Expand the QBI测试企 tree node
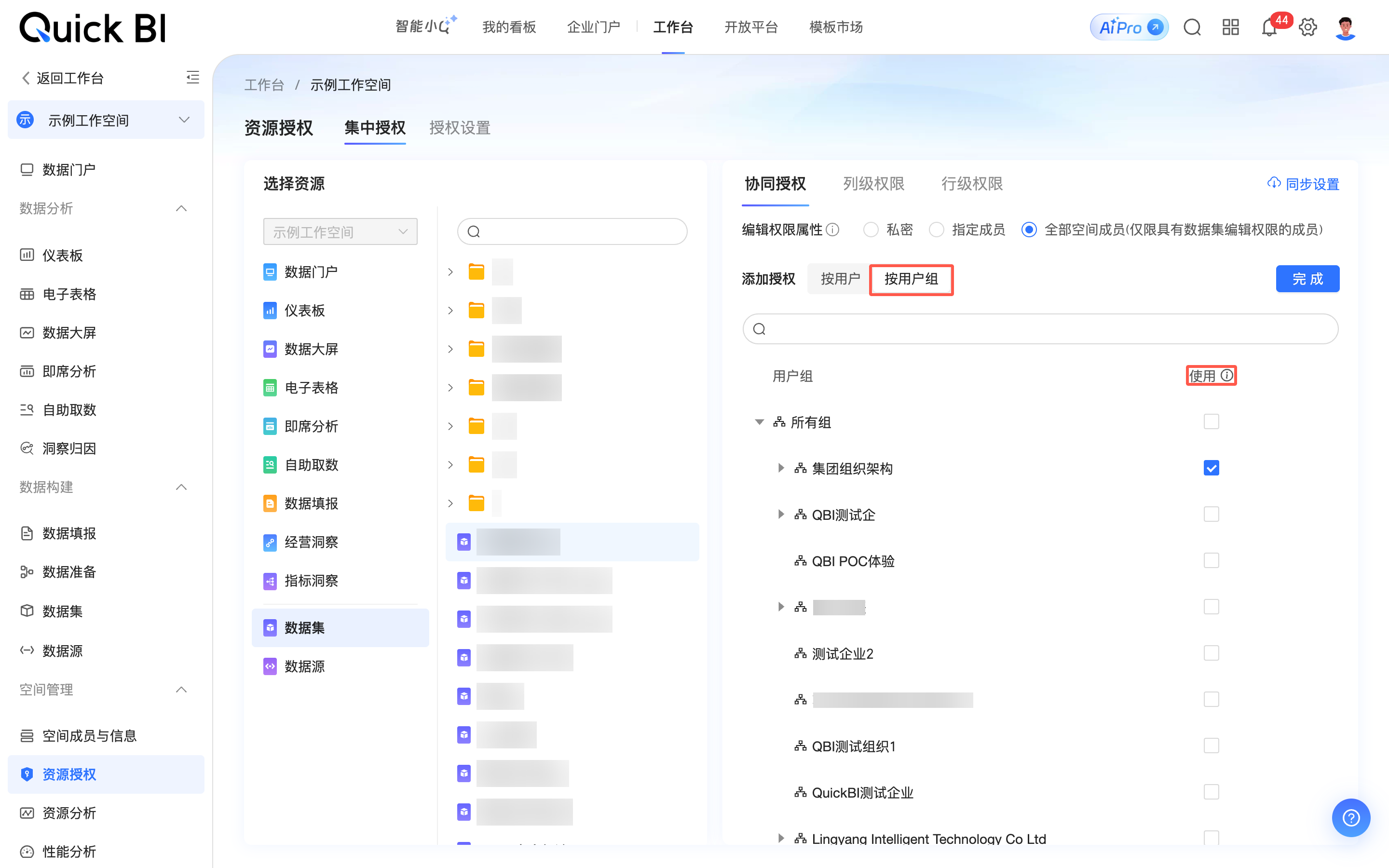The image size is (1389, 868). 781,515
